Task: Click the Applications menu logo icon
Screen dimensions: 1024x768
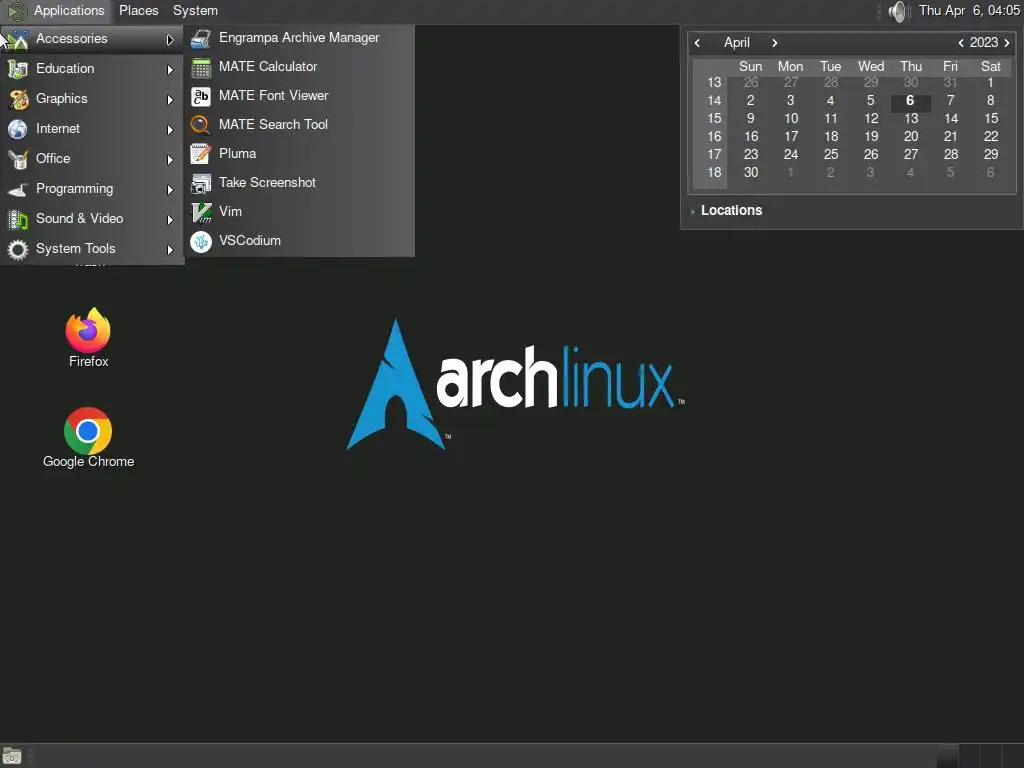Action: tap(17, 11)
